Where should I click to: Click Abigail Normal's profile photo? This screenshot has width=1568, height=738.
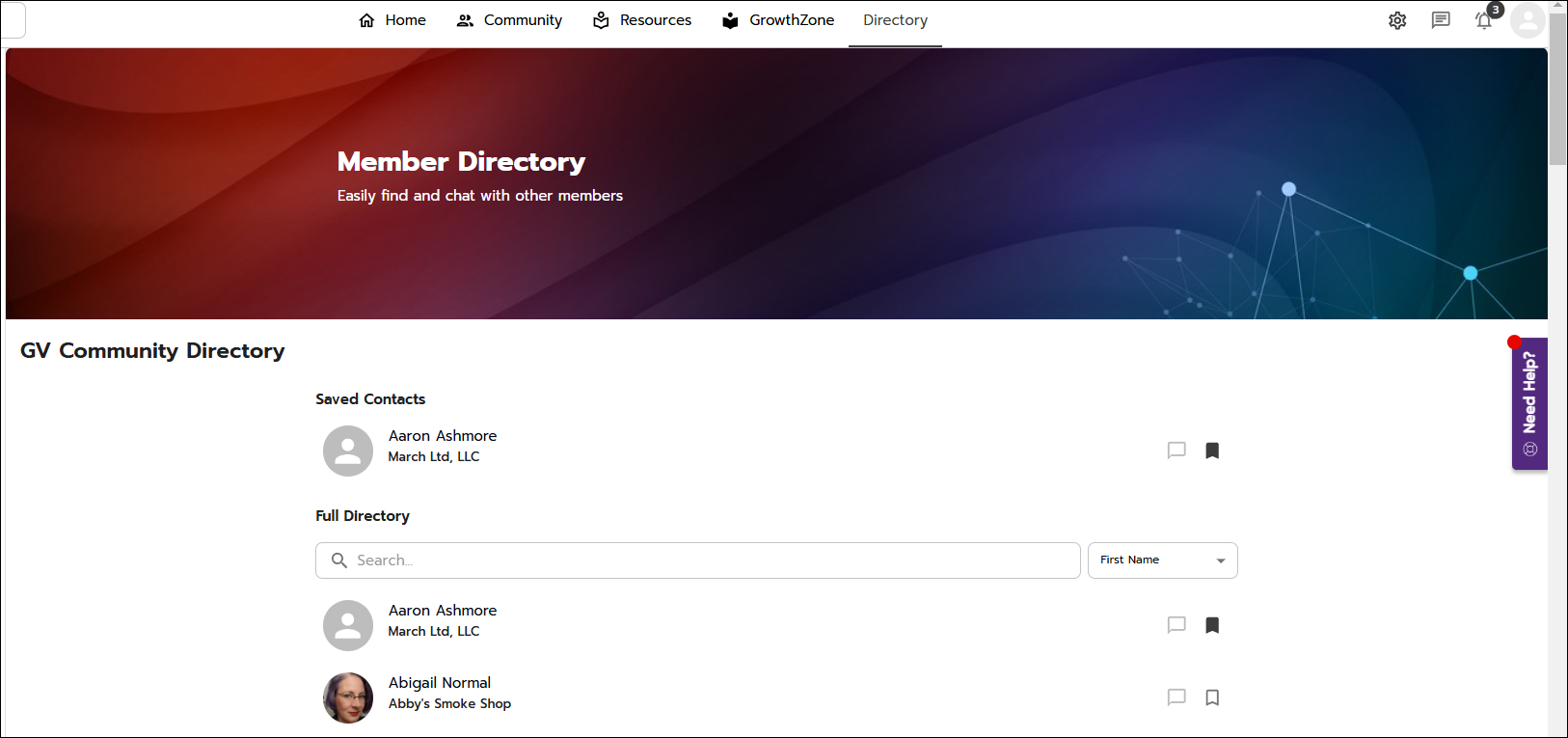click(348, 697)
